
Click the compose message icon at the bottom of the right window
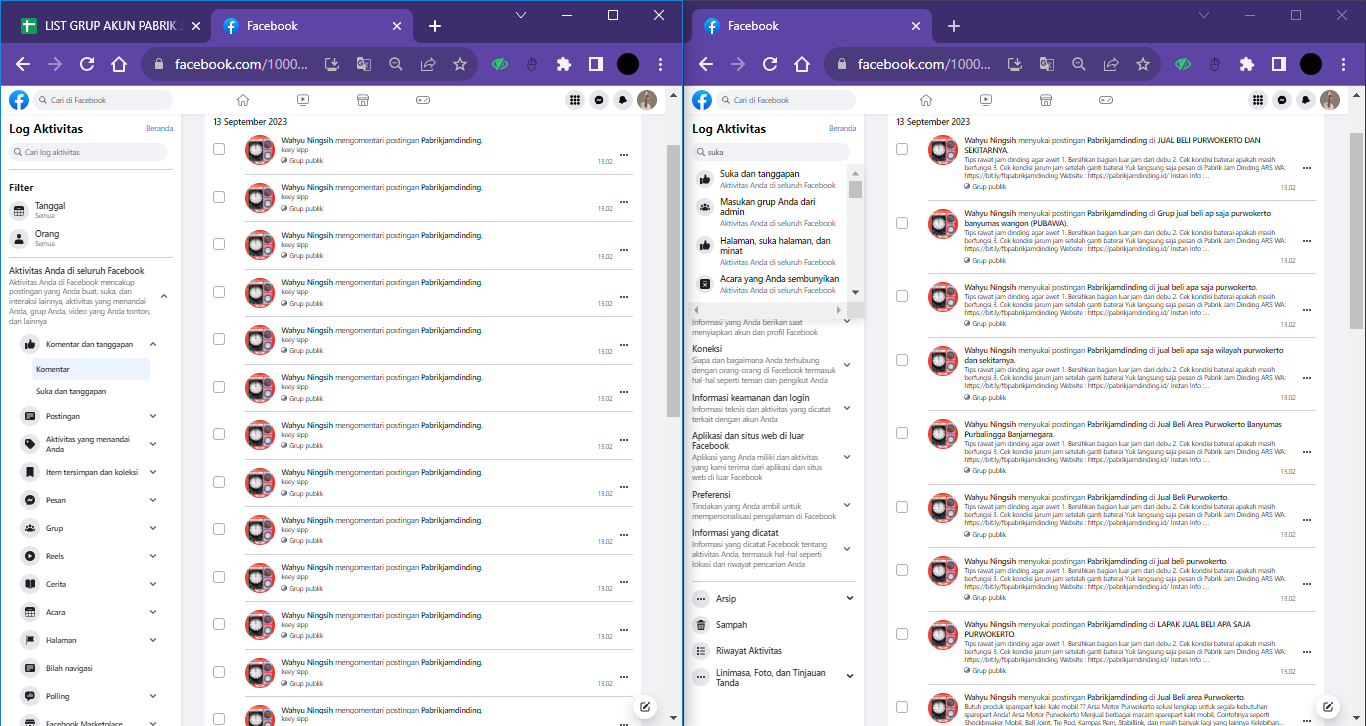[1329, 707]
